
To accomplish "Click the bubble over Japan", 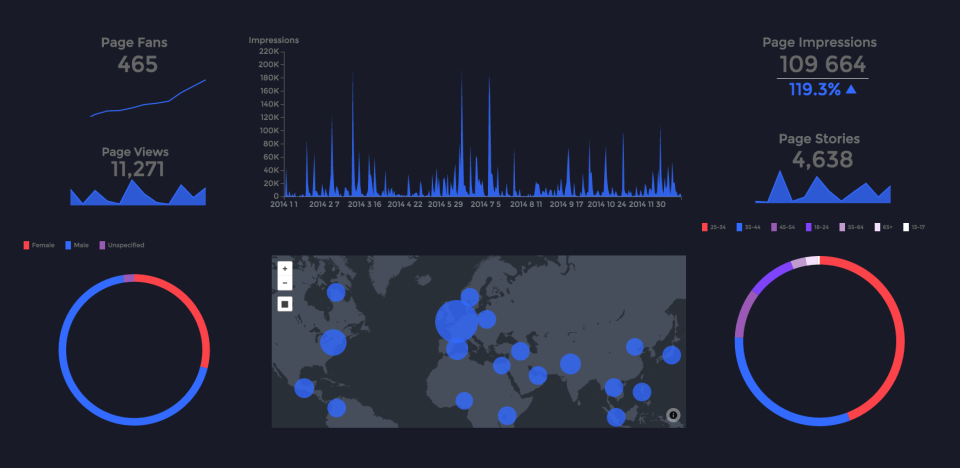I will [672, 355].
